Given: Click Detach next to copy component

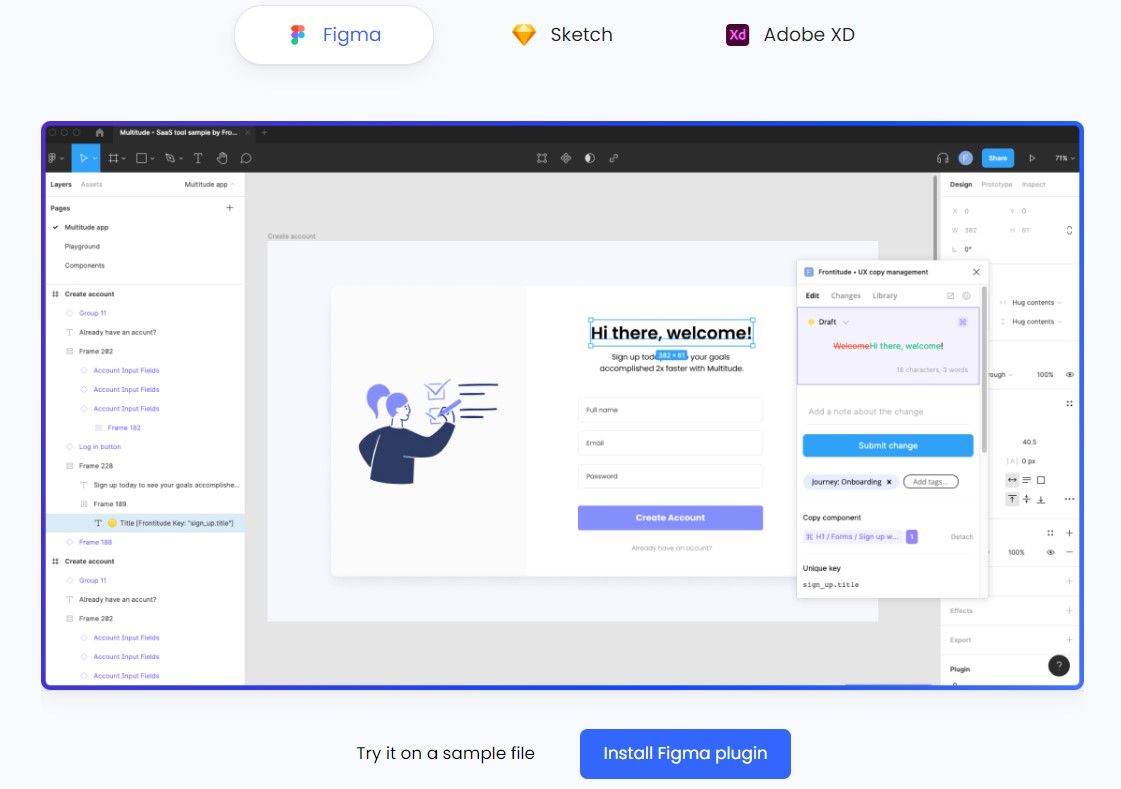Looking at the screenshot, I should pyautogui.click(x=962, y=537).
